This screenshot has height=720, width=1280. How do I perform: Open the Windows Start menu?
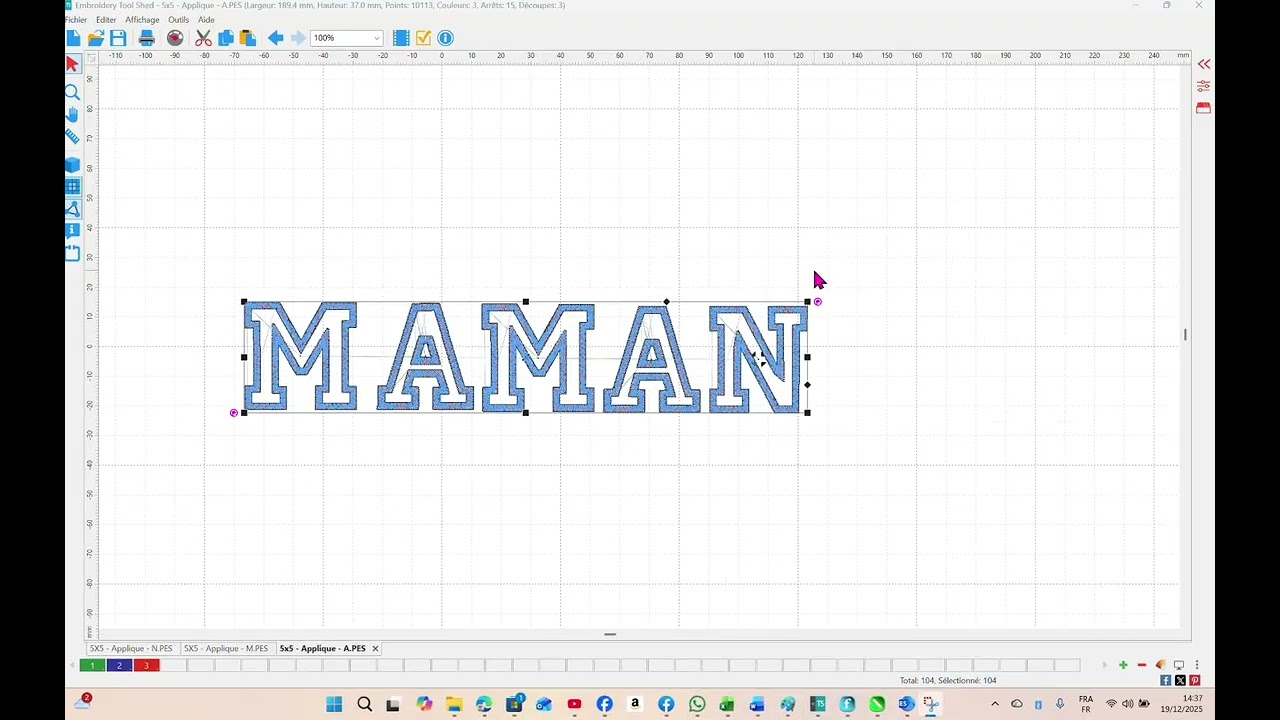pyautogui.click(x=334, y=704)
